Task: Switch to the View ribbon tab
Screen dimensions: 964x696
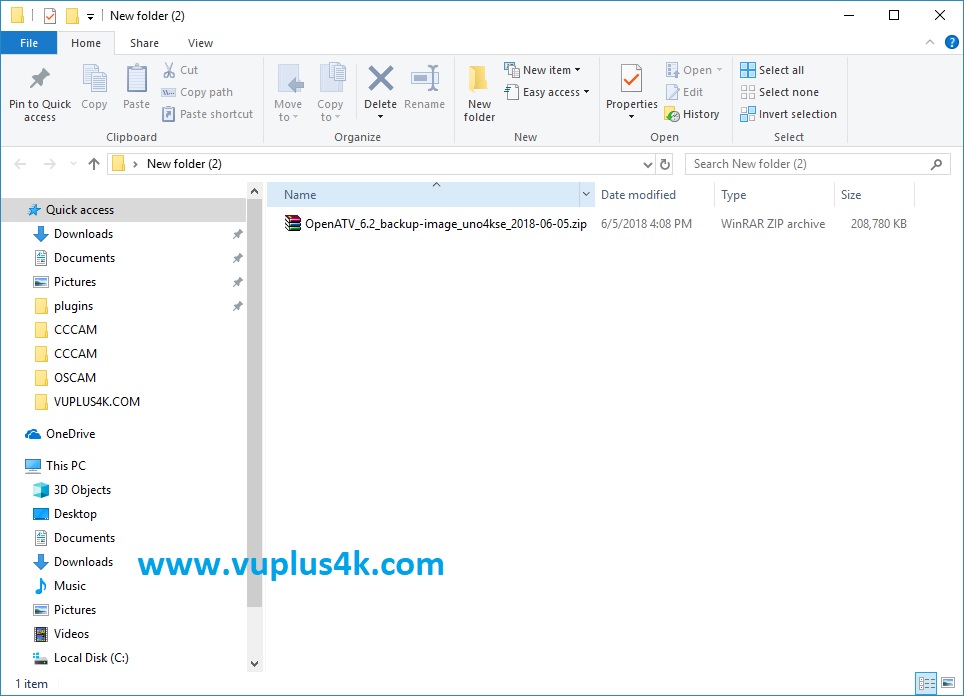Action: tap(200, 43)
